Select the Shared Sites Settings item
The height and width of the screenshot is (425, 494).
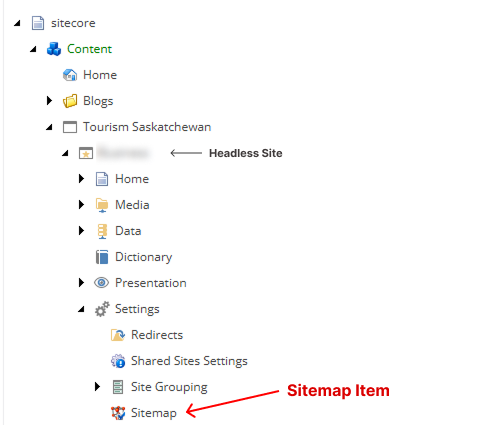coord(189,361)
